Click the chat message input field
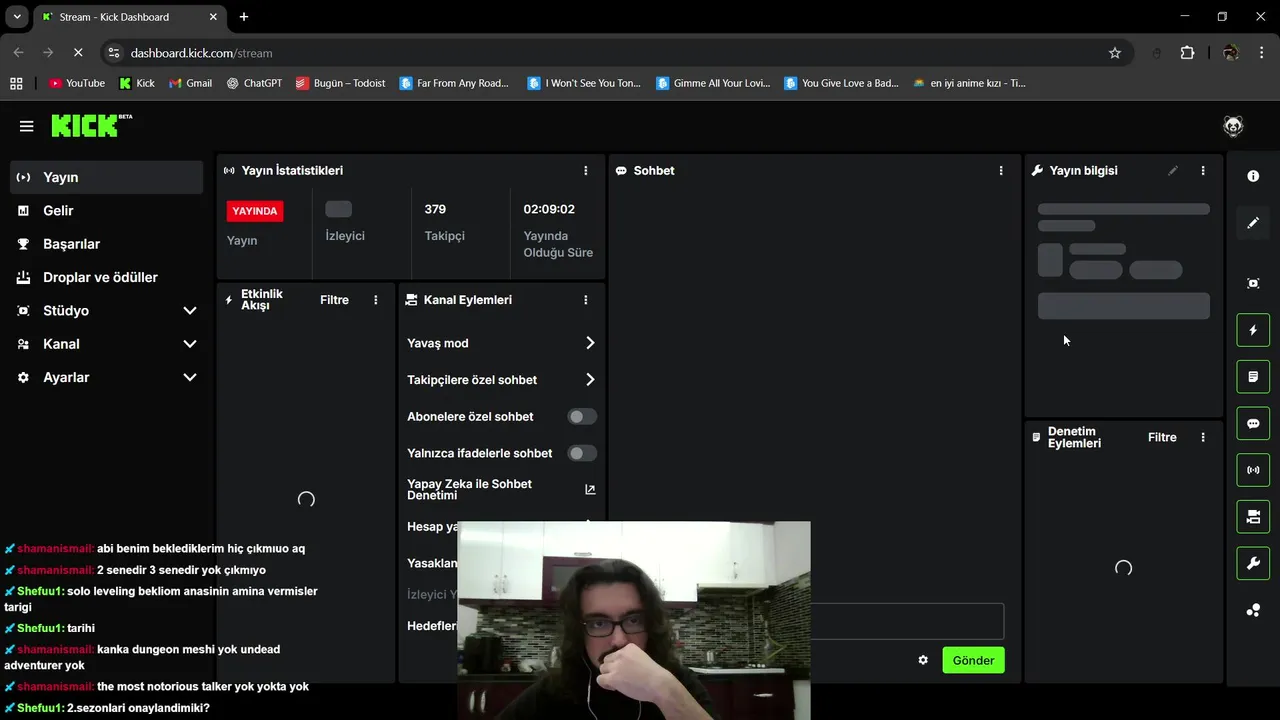This screenshot has width=1280, height=720. click(x=906, y=621)
